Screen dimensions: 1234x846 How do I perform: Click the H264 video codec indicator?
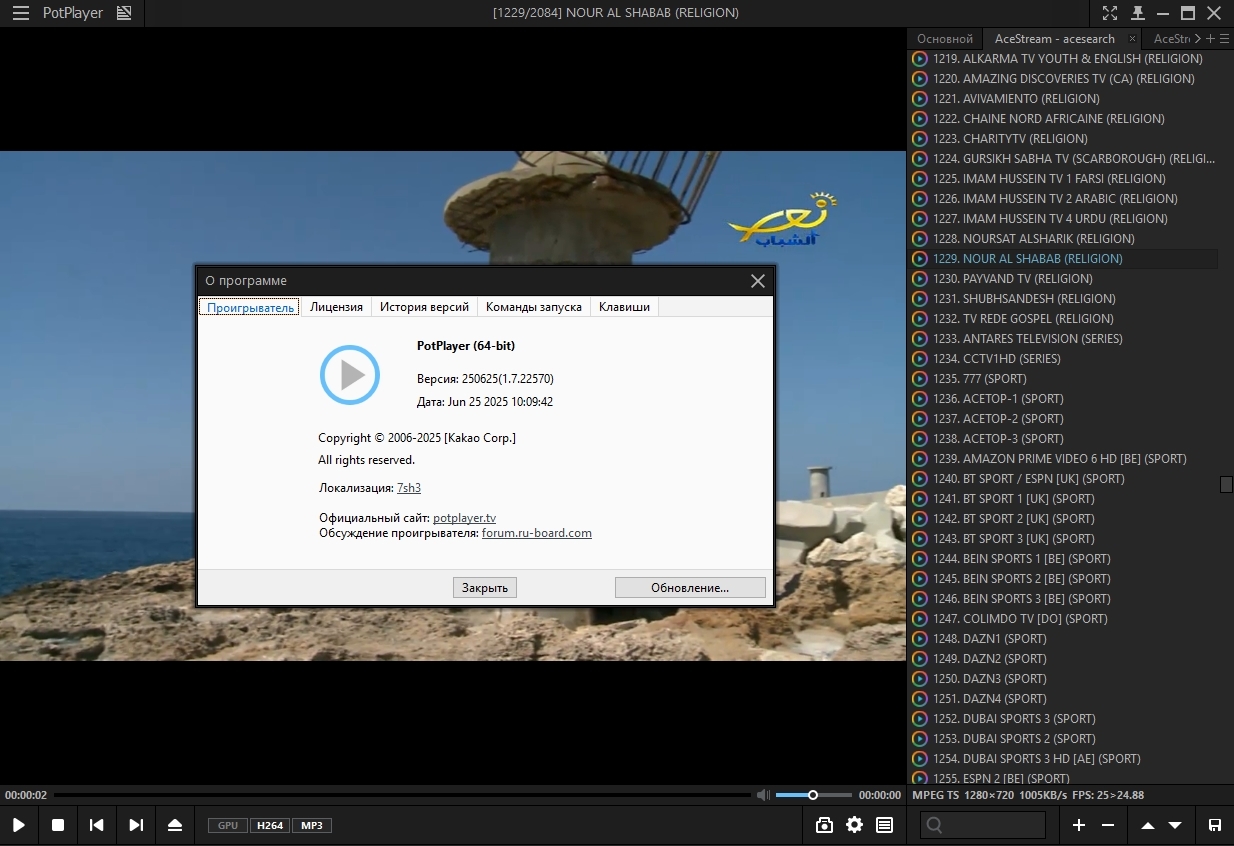click(x=270, y=825)
